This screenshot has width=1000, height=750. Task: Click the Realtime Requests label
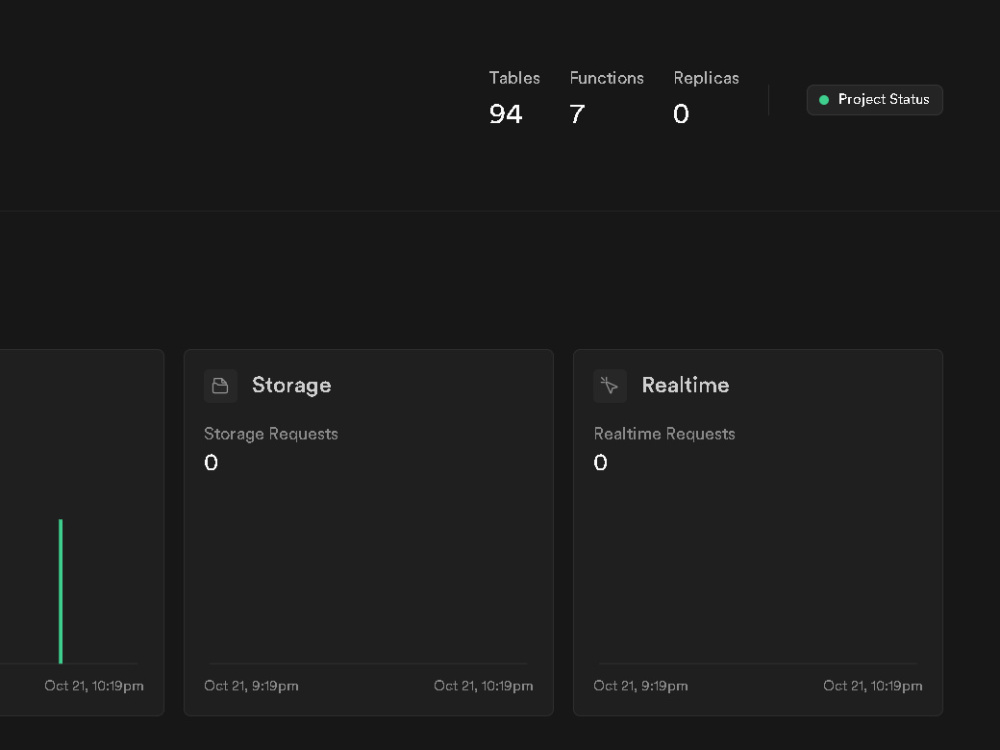(x=664, y=434)
